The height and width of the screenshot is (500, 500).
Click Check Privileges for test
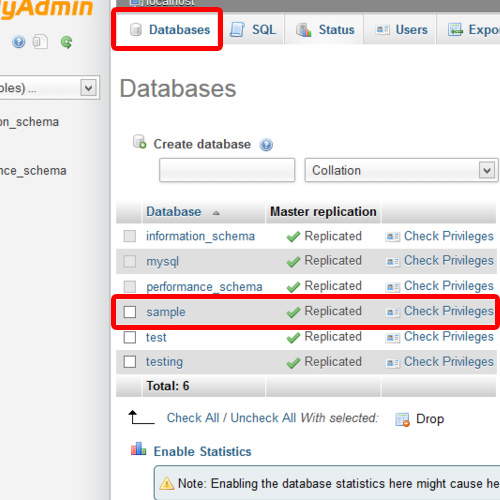point(448,337)
